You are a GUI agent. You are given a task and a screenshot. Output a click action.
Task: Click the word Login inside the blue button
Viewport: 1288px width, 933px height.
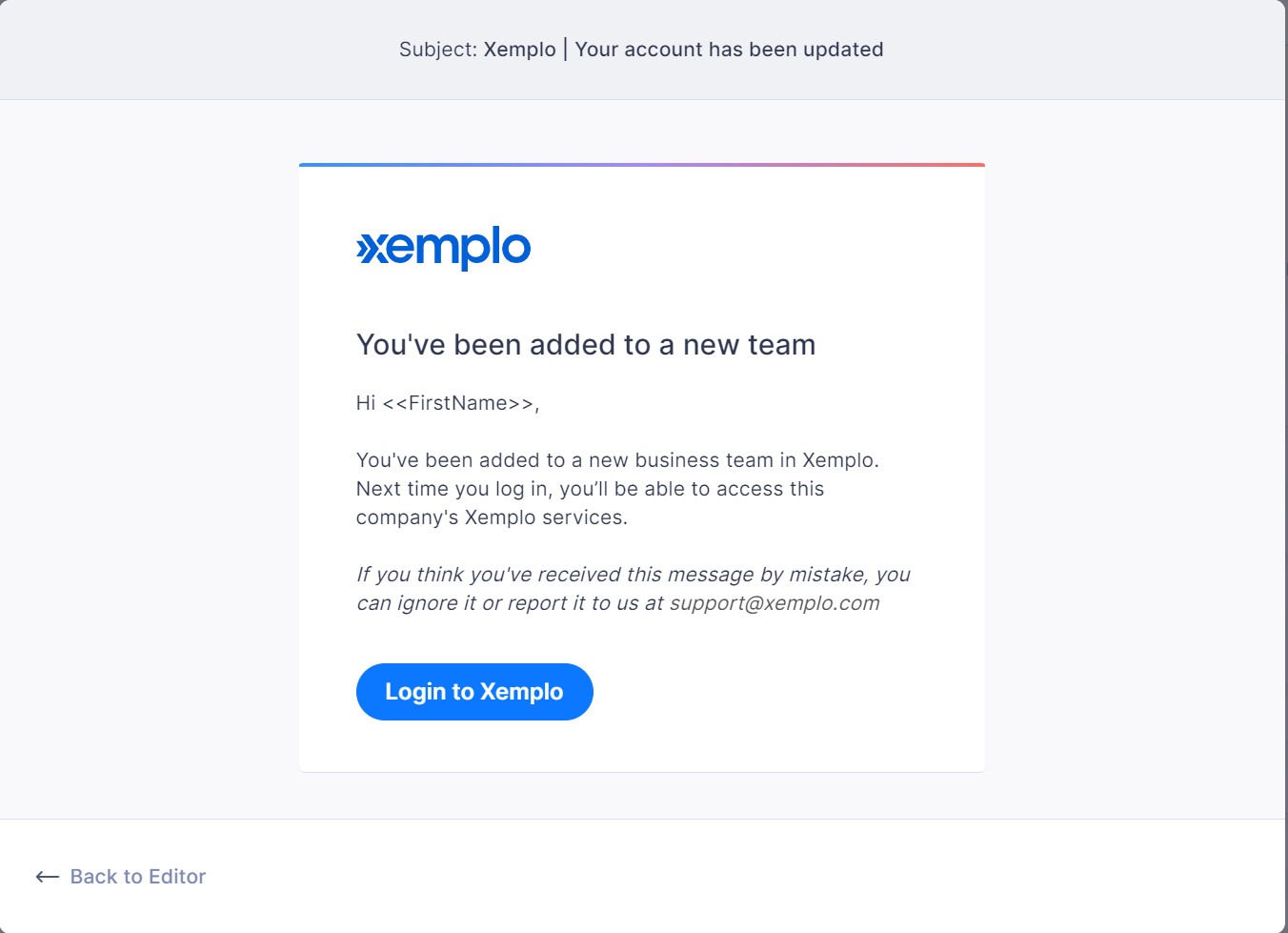point(415,692)
